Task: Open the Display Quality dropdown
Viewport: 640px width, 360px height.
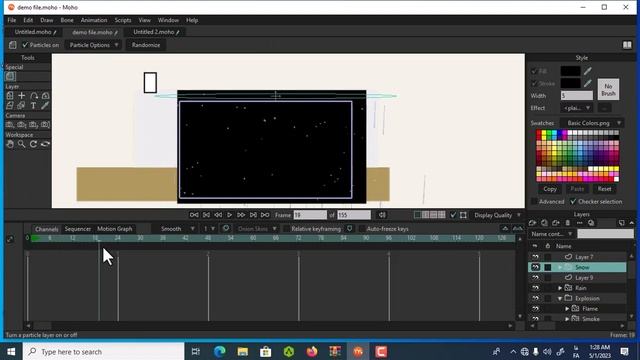Action: click(x=497, y=215)
